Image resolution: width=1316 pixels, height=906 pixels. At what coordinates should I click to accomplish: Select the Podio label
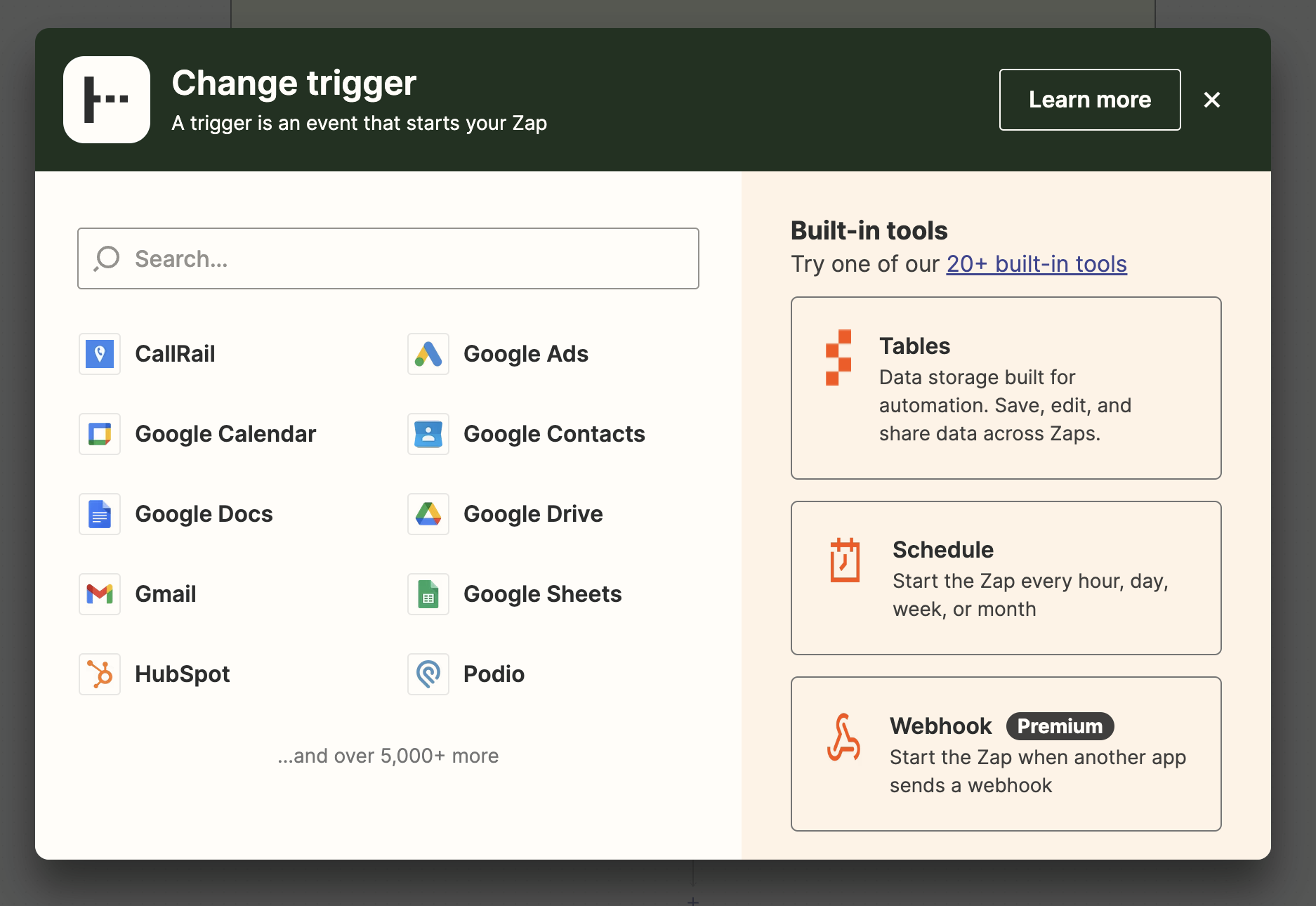coord(494,674)
